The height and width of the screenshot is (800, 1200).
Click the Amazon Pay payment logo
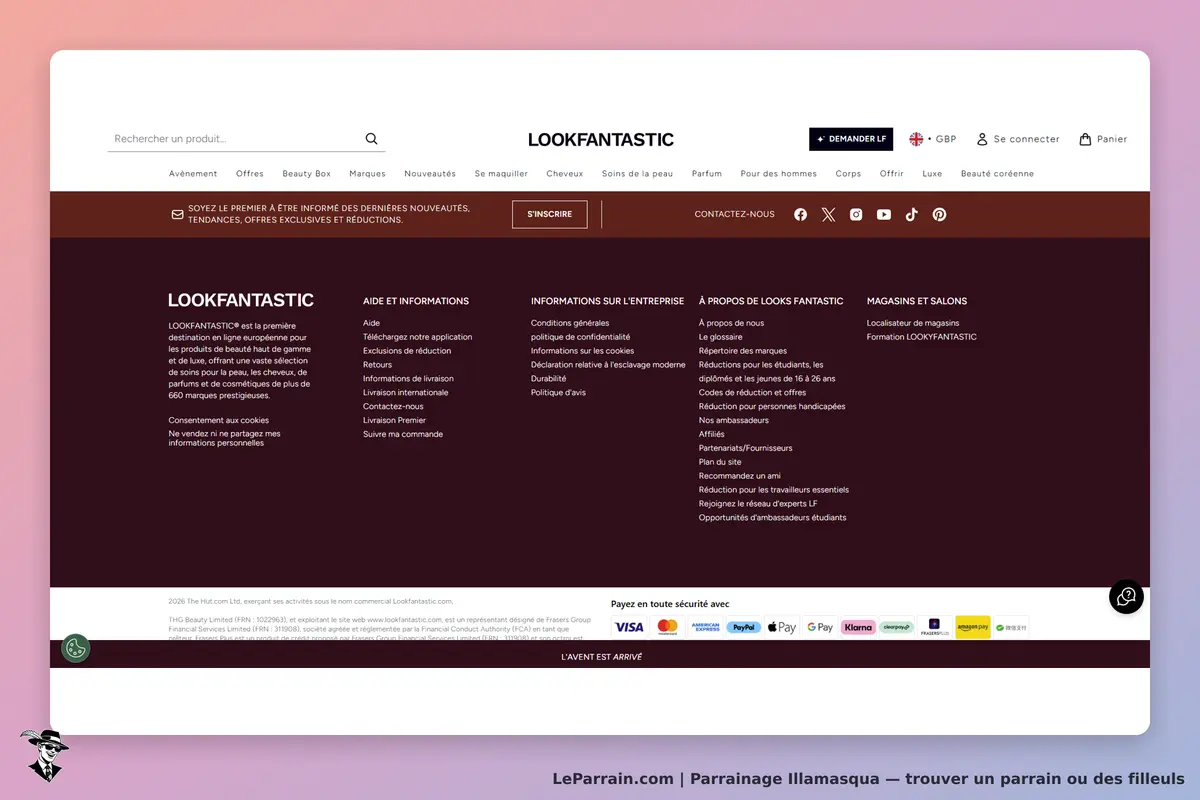point(973,627)
